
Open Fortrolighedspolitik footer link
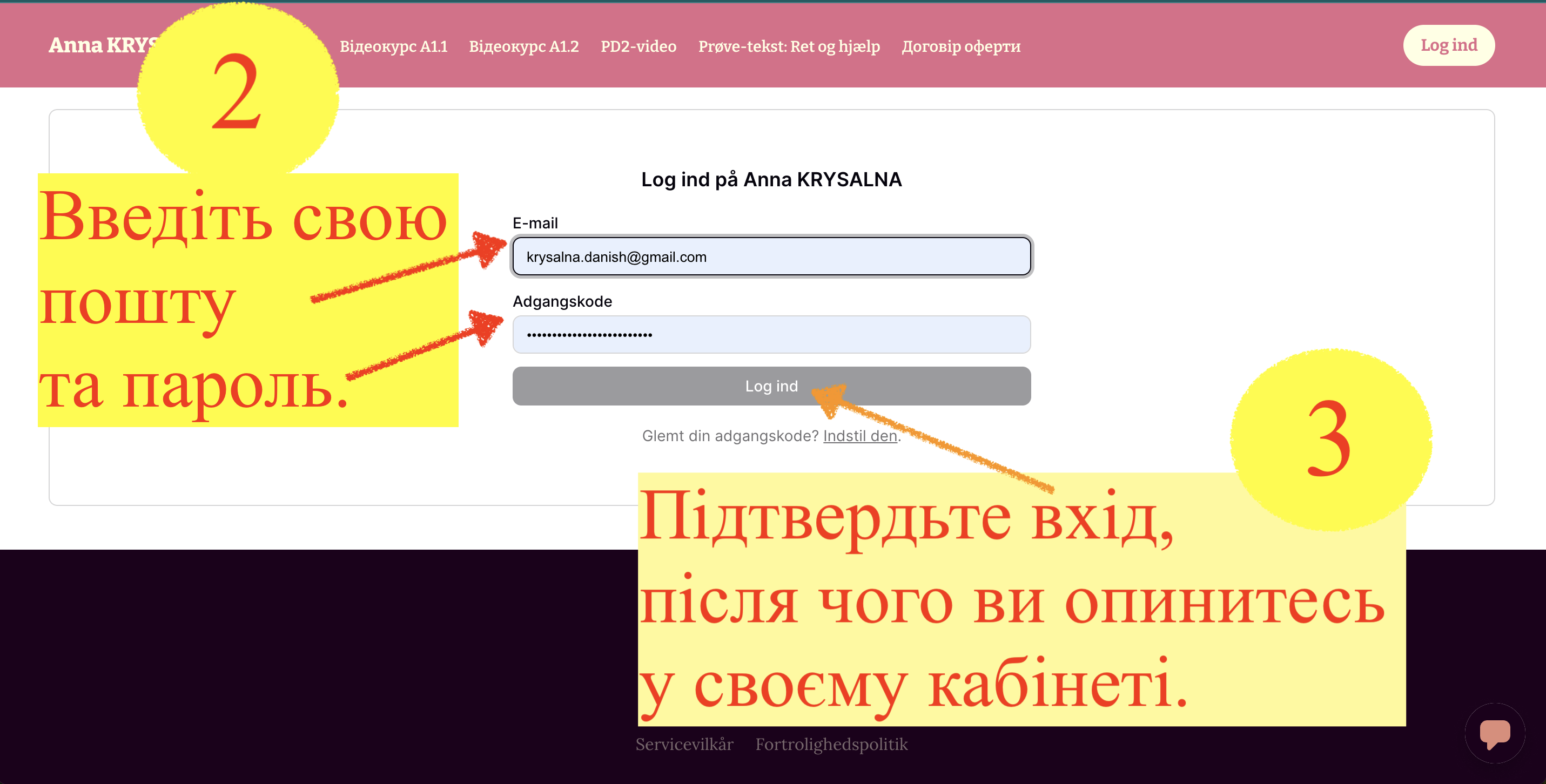coord(831,745)
